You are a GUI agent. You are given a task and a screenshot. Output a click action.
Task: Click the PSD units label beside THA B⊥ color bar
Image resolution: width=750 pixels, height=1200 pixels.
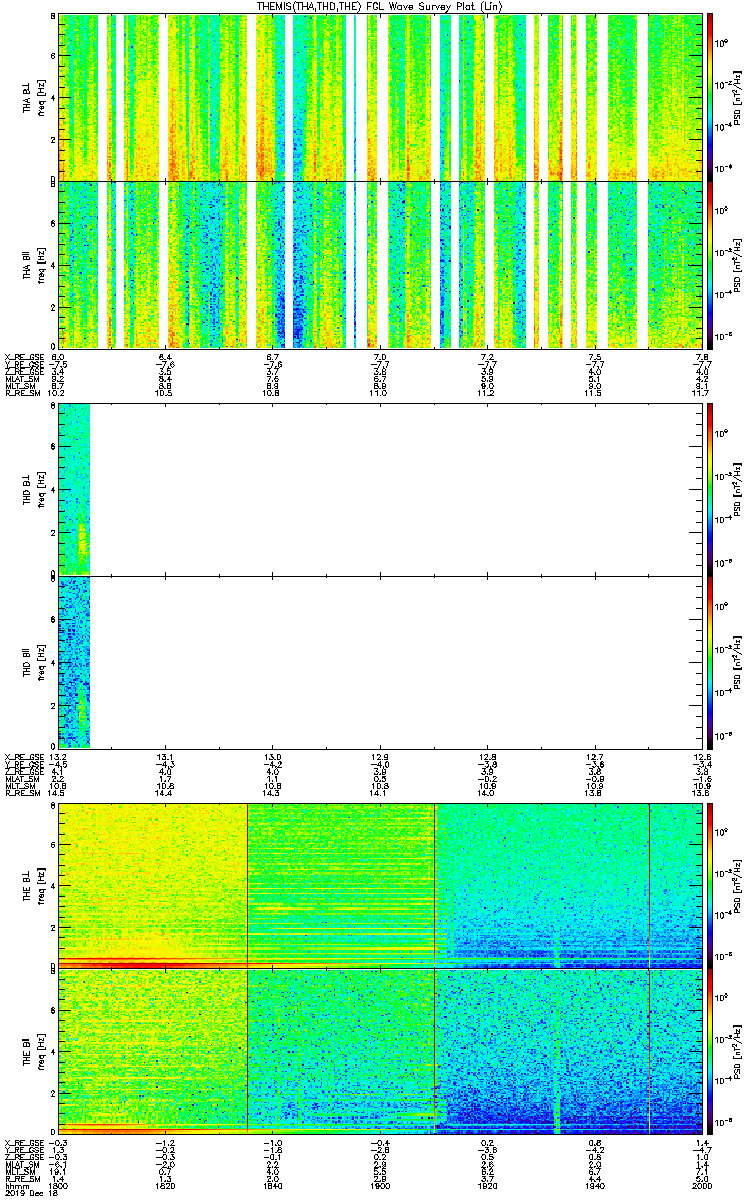point(737,97)
